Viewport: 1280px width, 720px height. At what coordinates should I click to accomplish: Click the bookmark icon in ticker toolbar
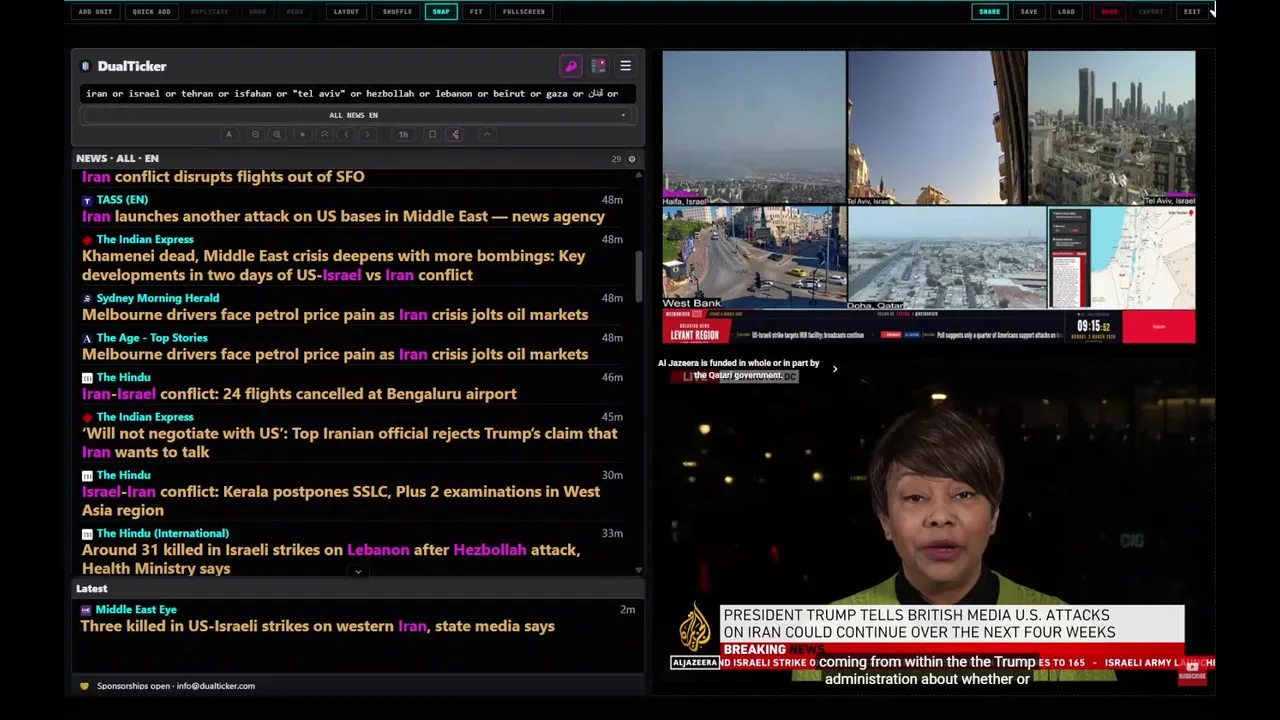[432, 134]
